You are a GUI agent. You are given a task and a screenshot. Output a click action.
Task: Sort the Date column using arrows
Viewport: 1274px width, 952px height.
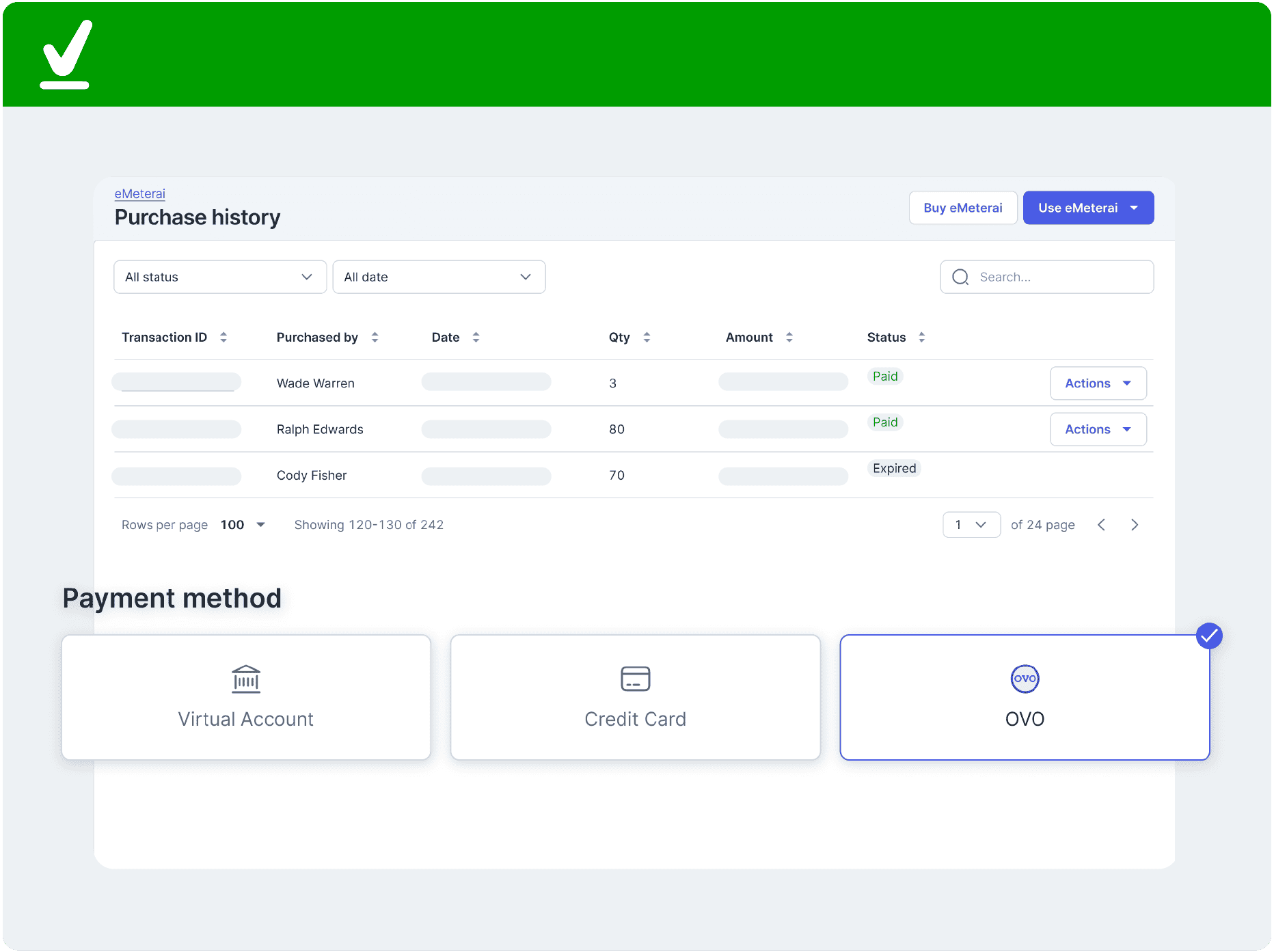coord(476,337)
